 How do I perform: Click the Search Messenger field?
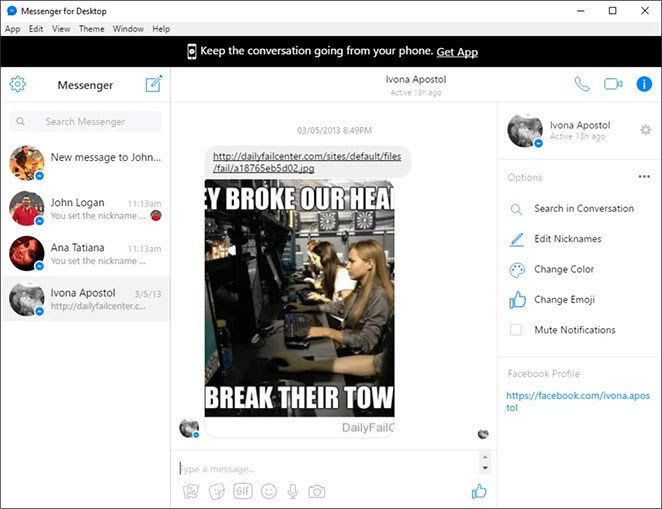85,122
